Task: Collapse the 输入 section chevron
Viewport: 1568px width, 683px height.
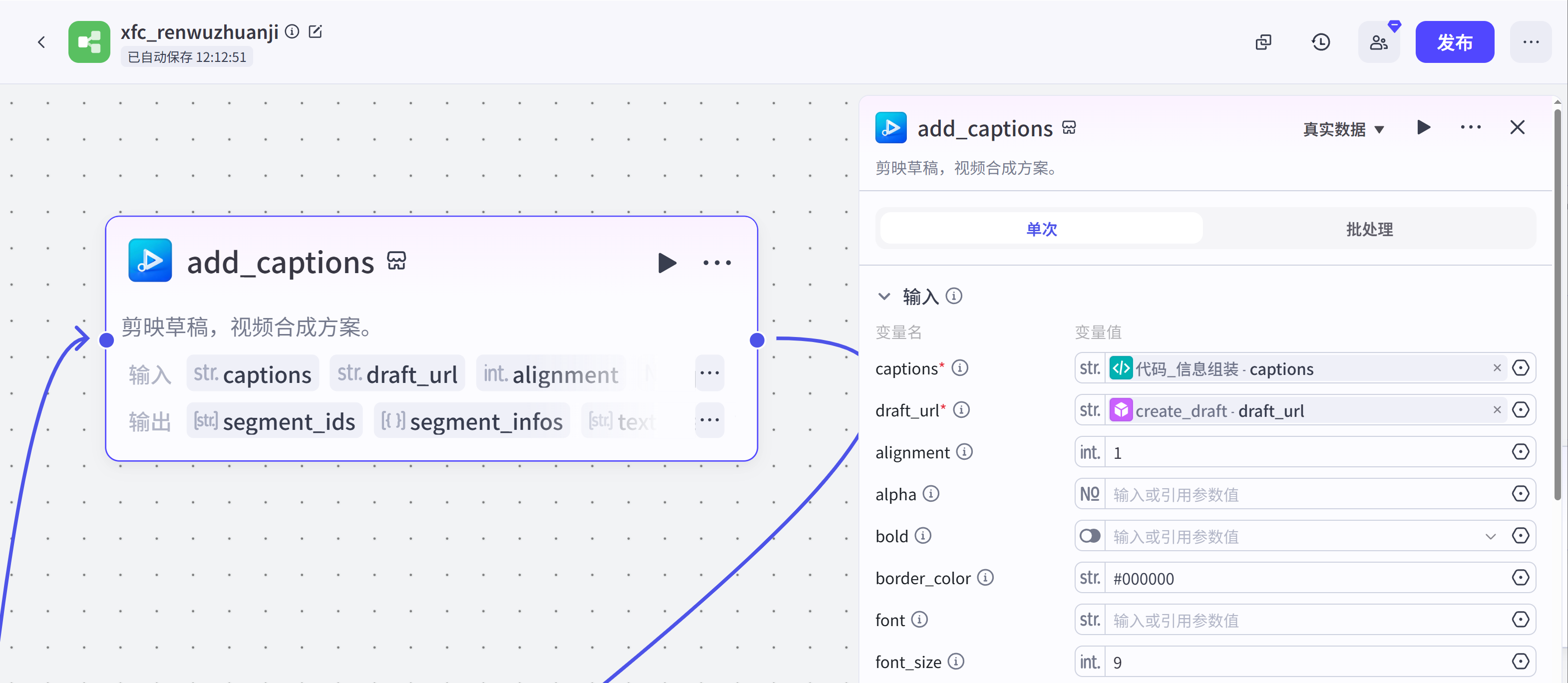Action: click(x=884, y=297)
